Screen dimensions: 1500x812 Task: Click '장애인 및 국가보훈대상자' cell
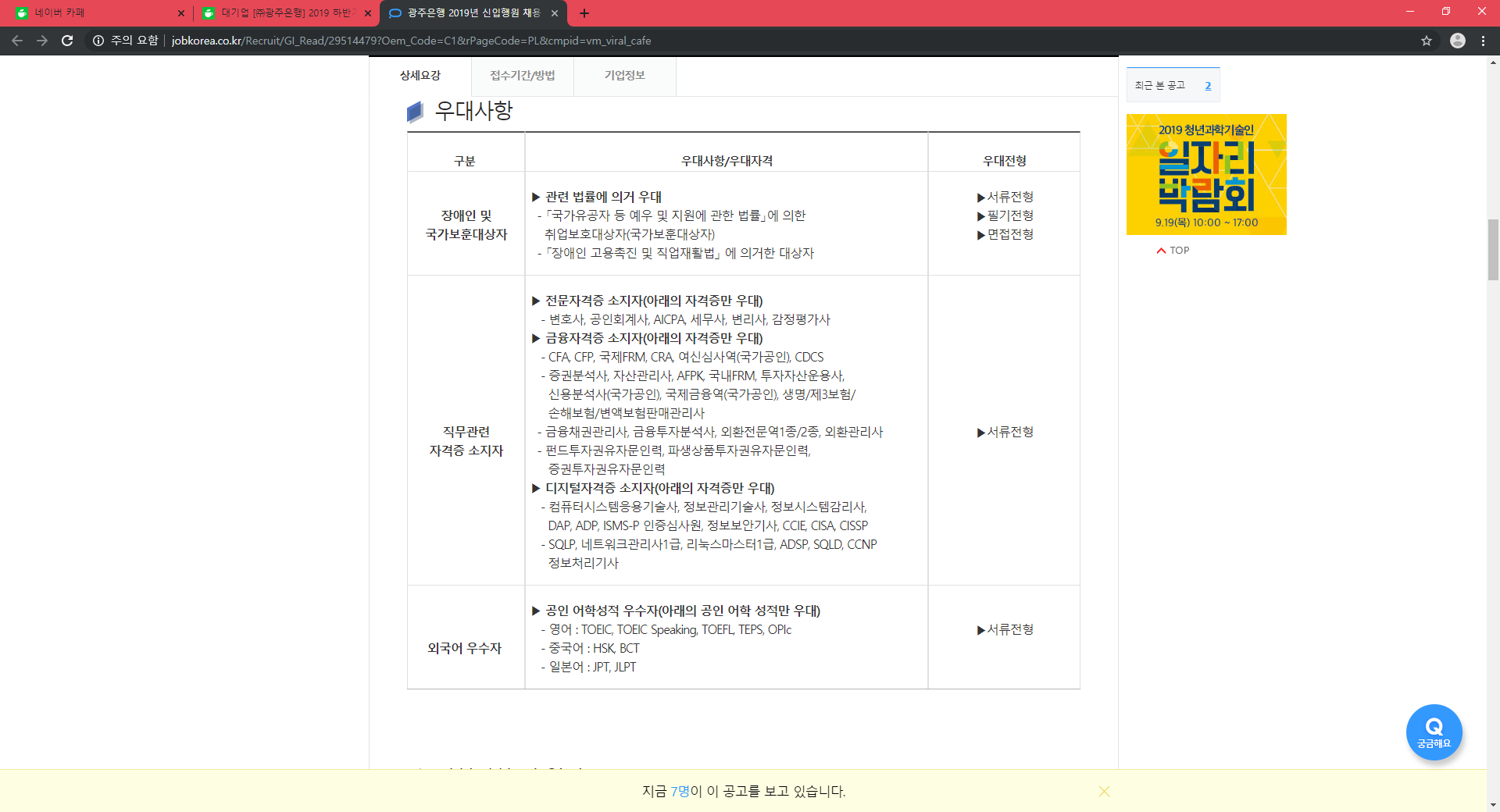(x=466, y=225)
